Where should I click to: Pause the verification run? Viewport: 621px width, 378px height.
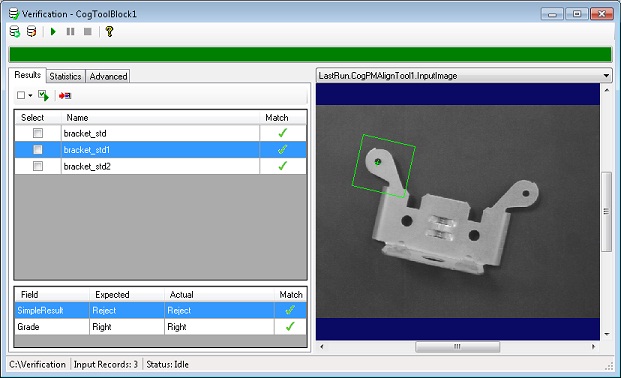[70, 31]
